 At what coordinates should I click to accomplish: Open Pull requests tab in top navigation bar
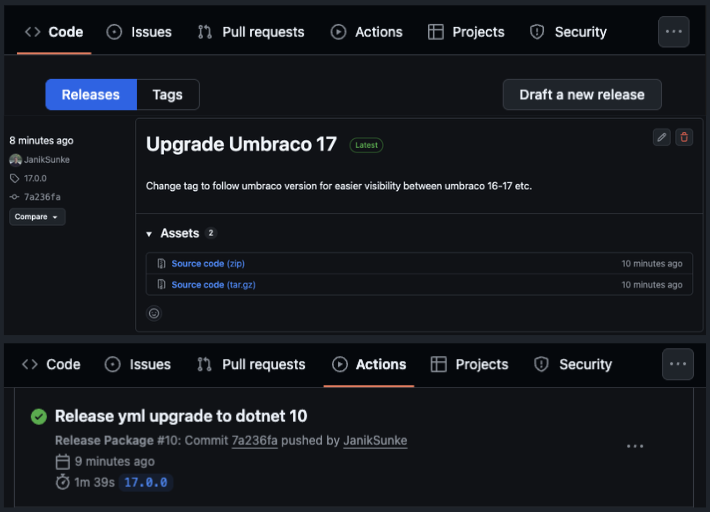point(251,32)
